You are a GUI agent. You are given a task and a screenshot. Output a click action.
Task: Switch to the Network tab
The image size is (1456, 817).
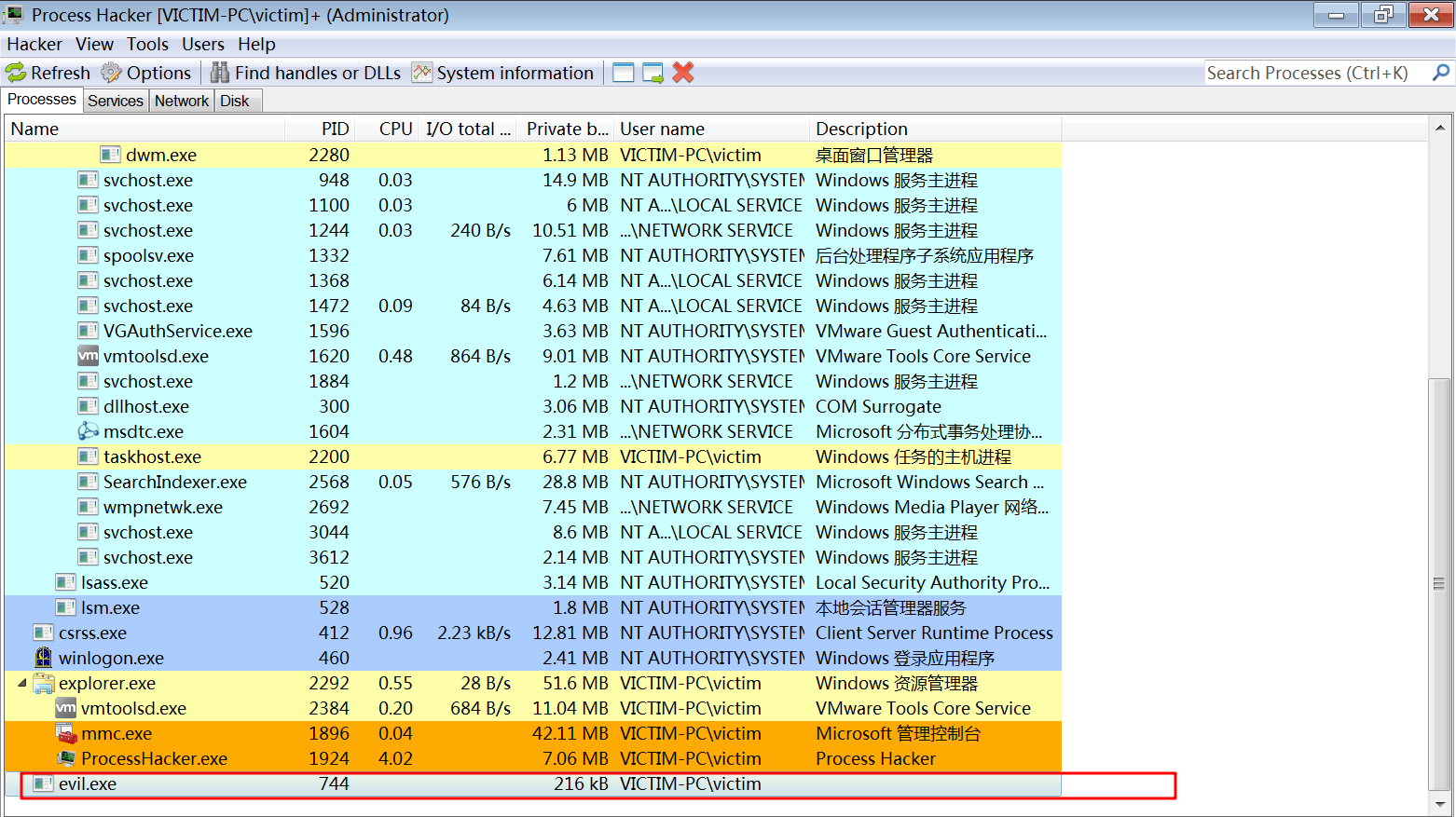181,100
